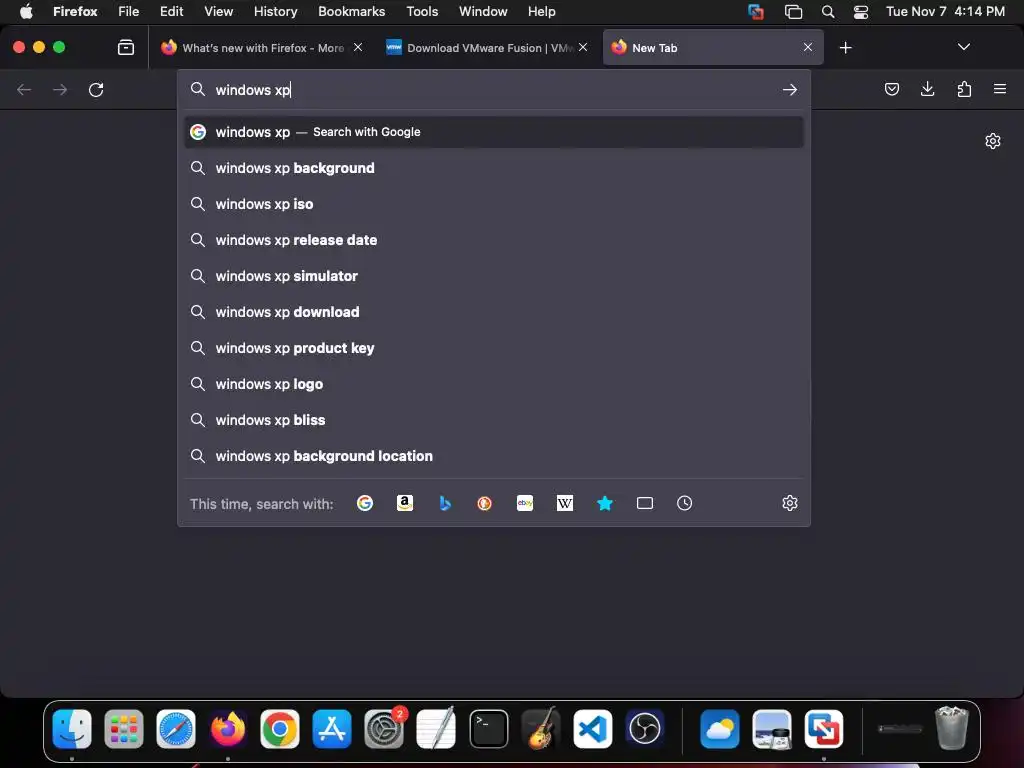Screen dimensions: 1024x768
Task: Open GarageBand from the dock
Action: pyautogui.click(x=541, y=729)
